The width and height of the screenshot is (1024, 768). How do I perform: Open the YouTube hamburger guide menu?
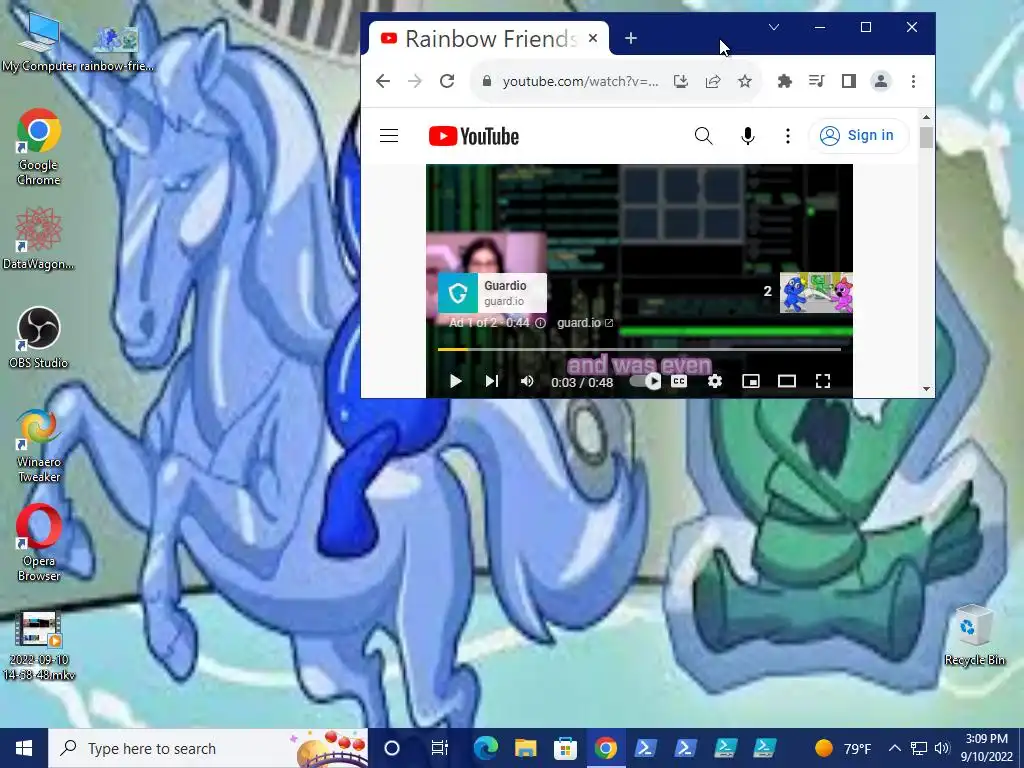[x=389, y=136]
